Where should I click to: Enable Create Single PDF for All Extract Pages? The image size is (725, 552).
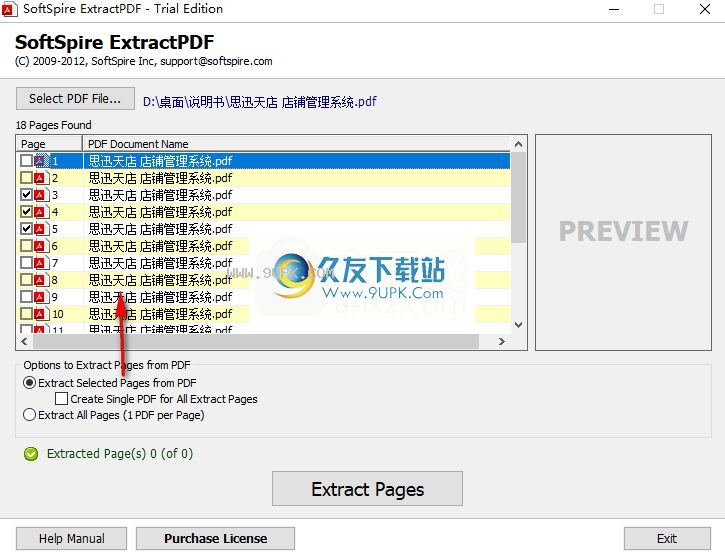click(61, 399)
